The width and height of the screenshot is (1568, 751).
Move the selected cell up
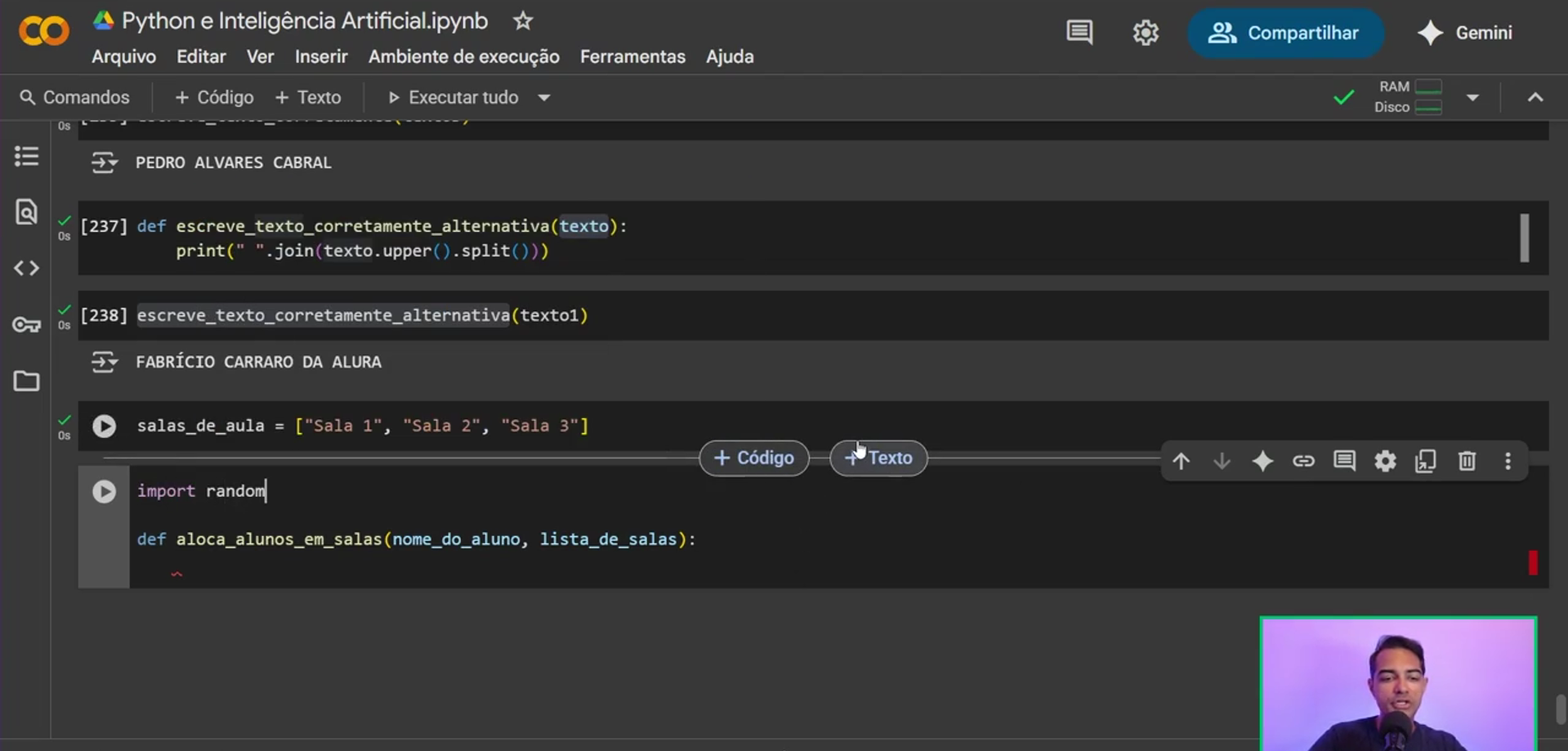[1181, 461]
